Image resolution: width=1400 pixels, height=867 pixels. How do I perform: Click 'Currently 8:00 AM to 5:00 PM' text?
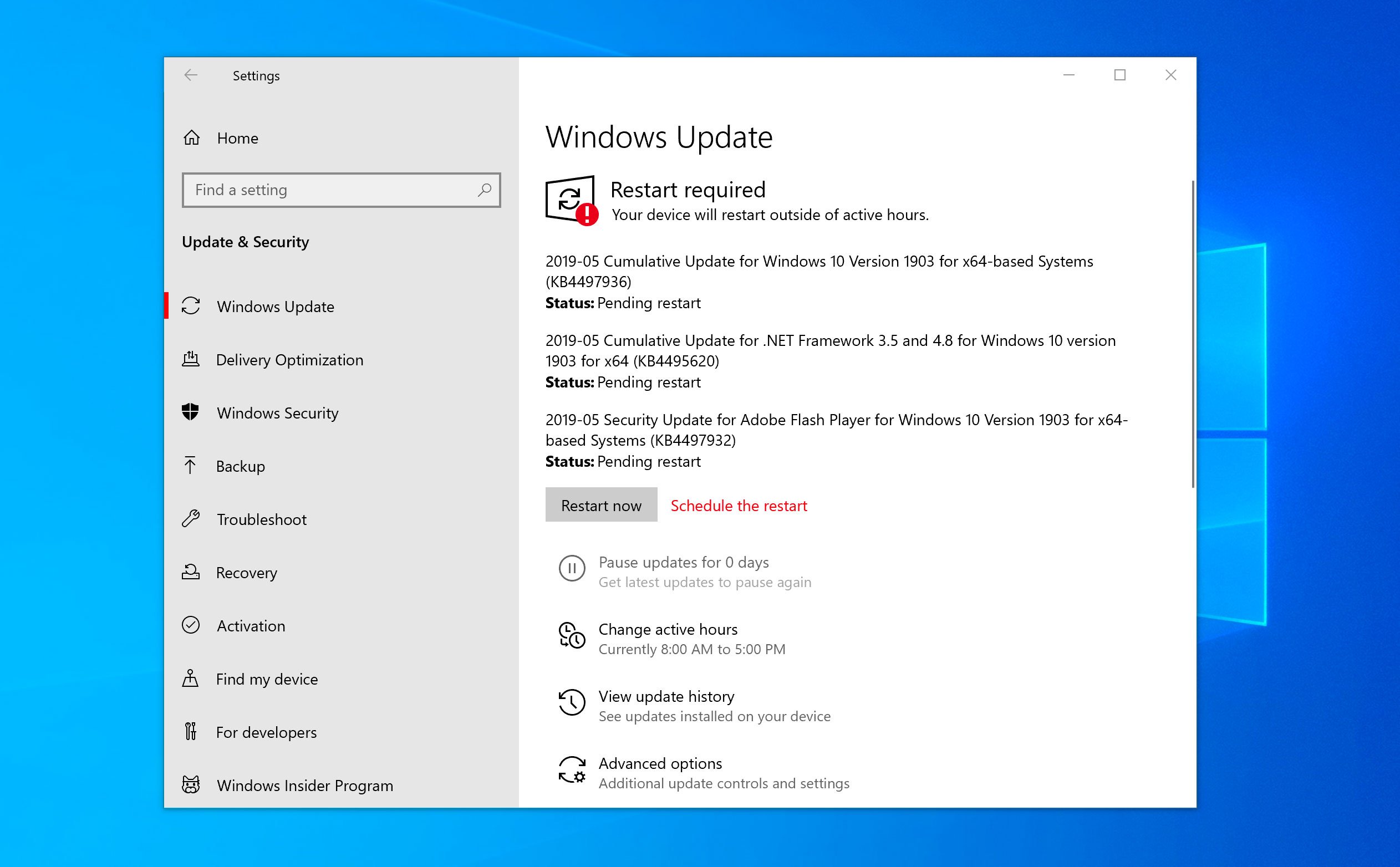(693, 649)
